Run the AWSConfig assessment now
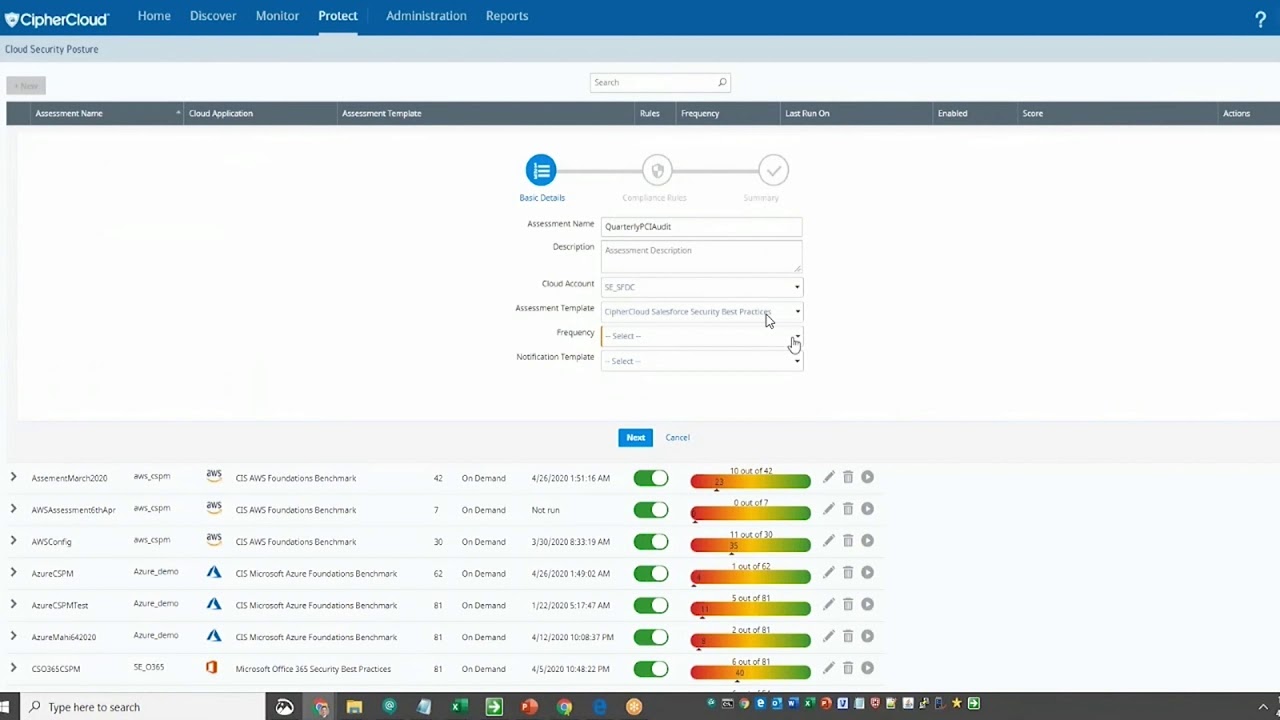This screenshot has height=720, width=1280. [x=867, y=541]
